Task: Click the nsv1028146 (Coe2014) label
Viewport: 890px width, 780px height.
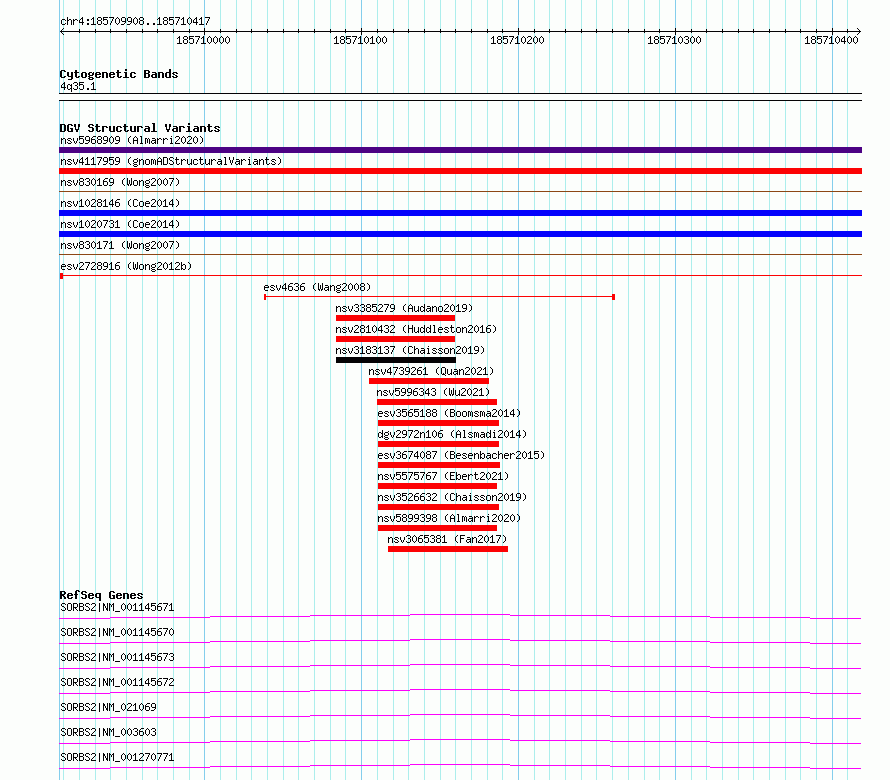Action: tap(120, 203)
